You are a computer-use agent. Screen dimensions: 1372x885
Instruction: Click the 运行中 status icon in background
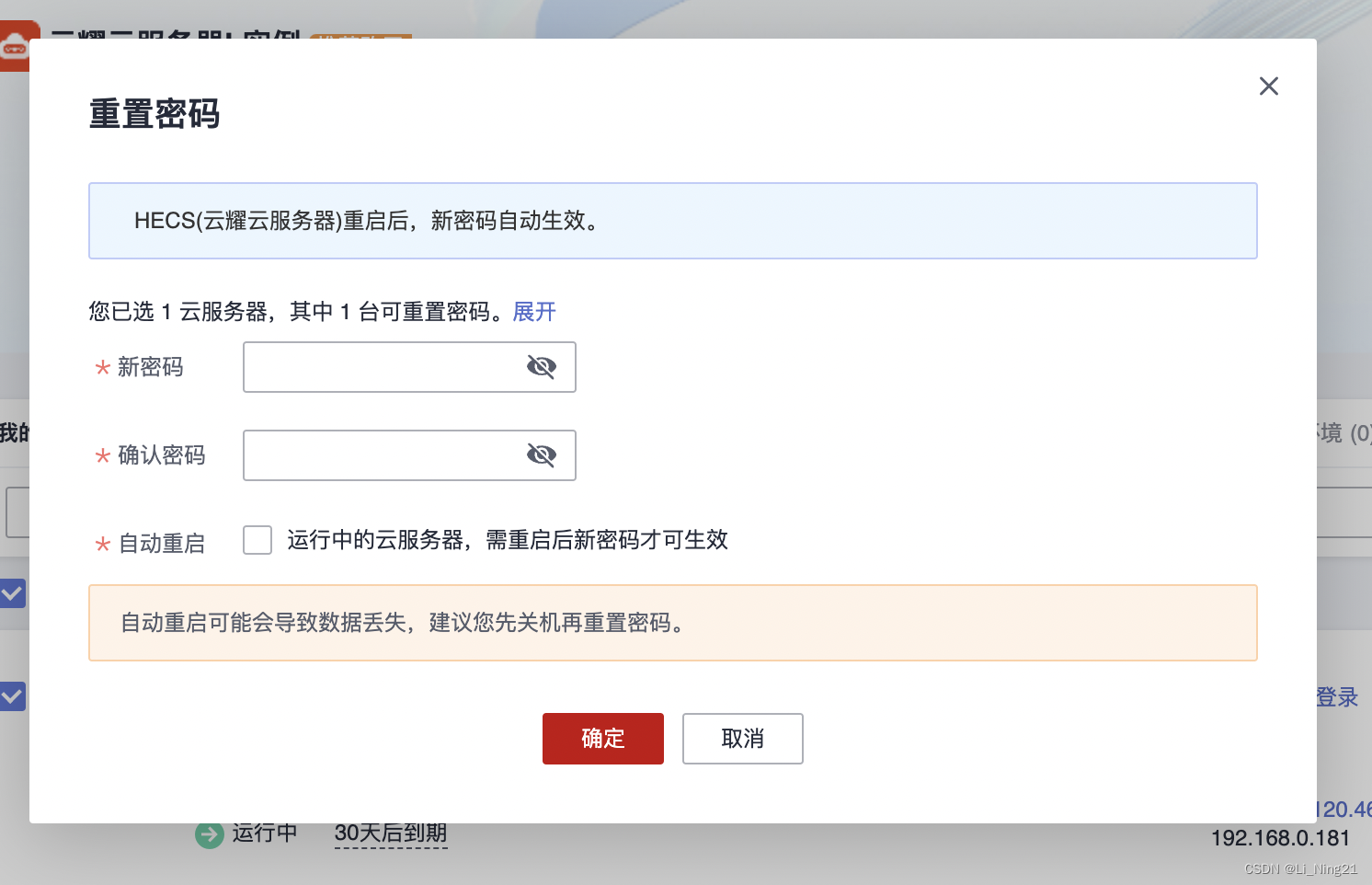210,834
